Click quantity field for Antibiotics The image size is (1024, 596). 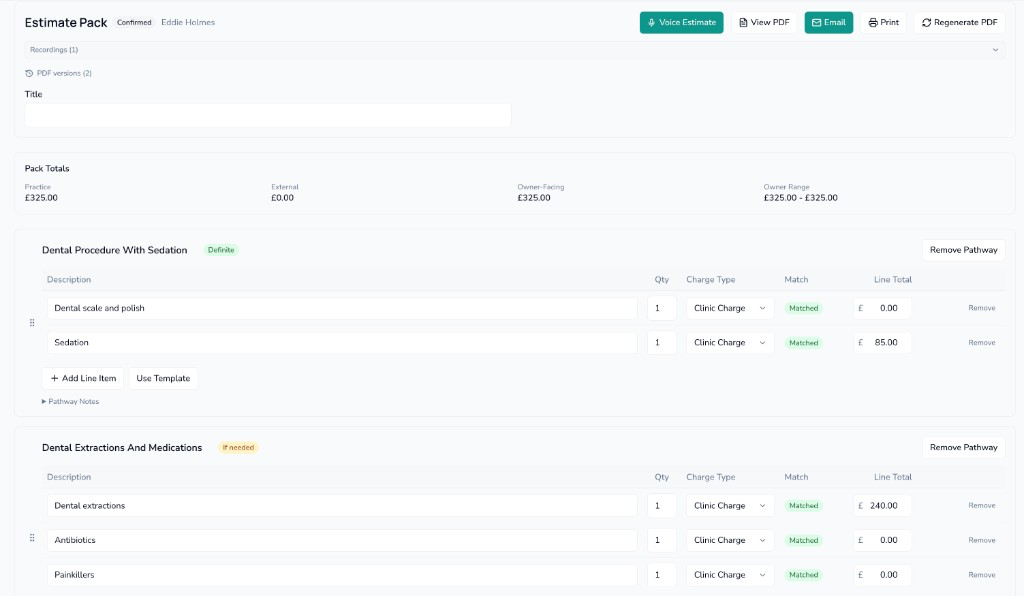662,541
